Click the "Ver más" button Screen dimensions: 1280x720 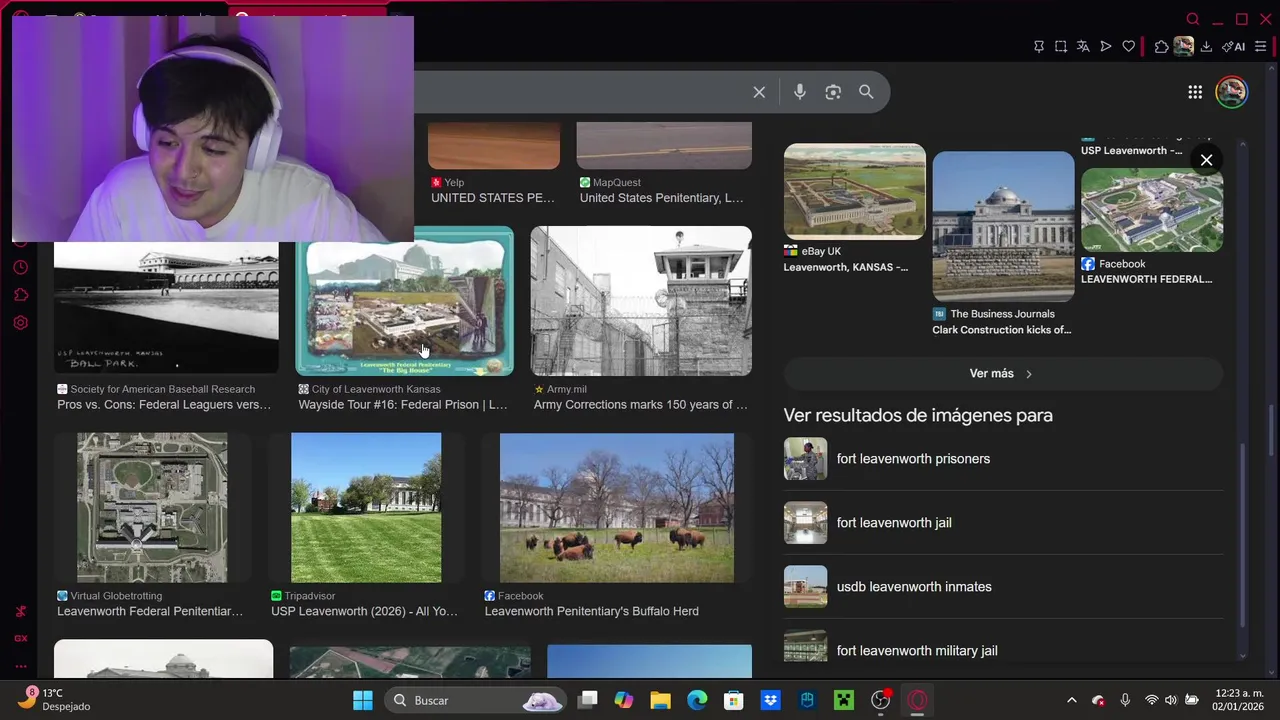(1003, 374)
